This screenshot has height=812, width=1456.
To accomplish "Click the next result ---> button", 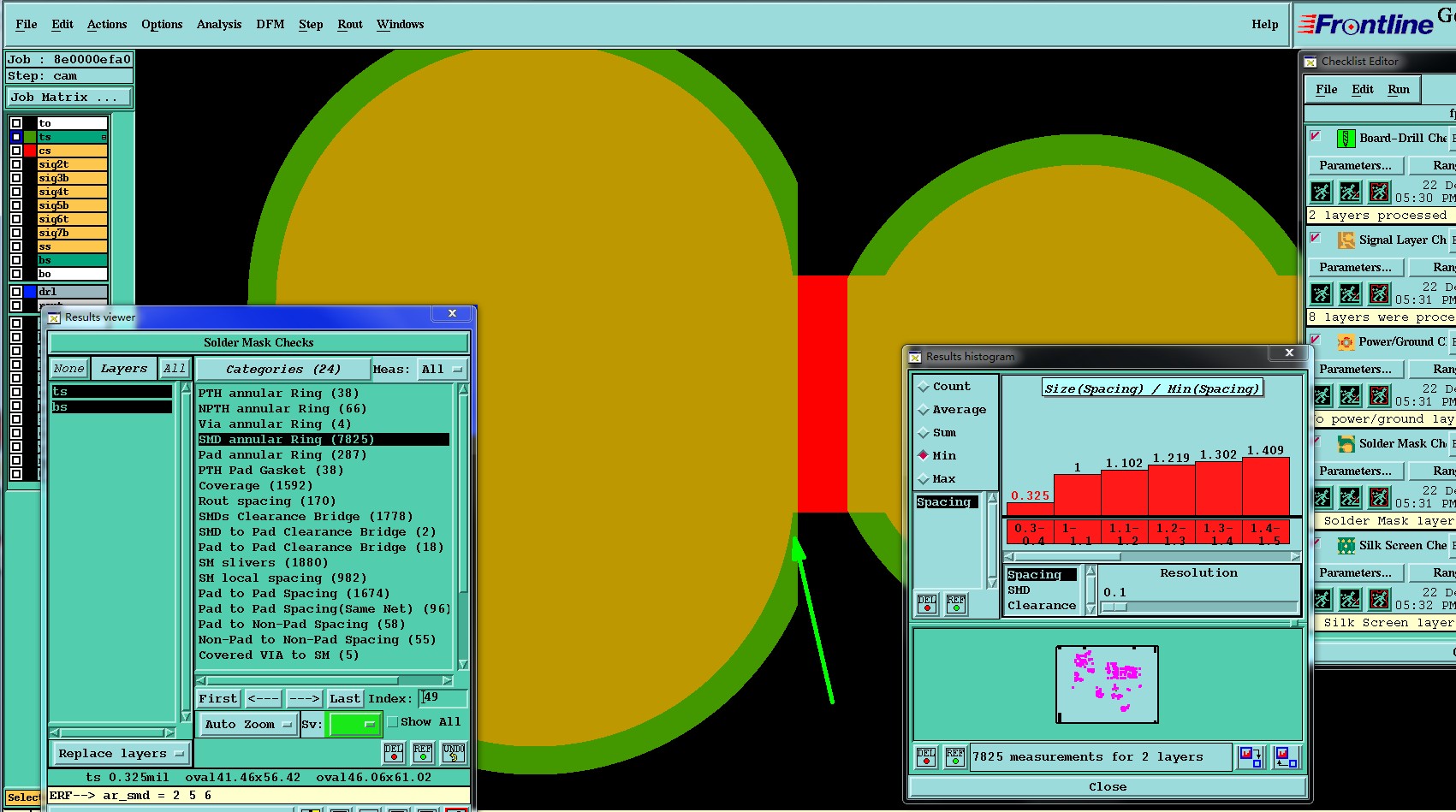I will [304, 699].
